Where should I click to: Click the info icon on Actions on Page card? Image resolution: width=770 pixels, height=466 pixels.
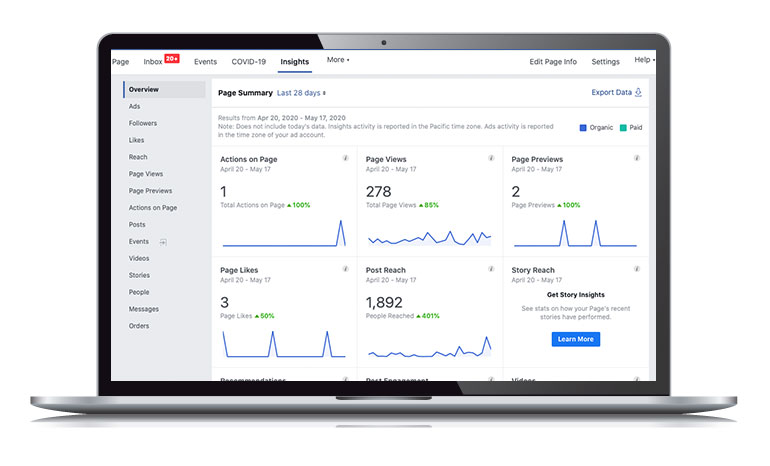coord(345,158)
